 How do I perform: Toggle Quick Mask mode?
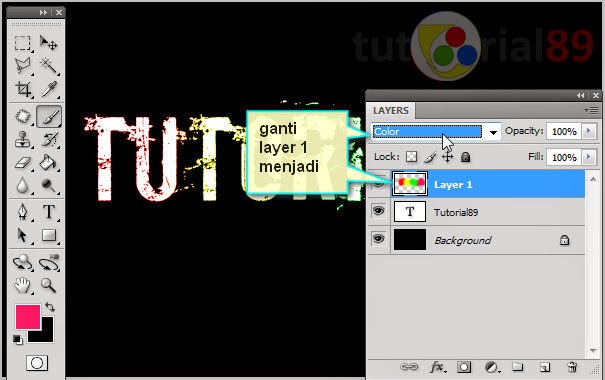[37, 363]
